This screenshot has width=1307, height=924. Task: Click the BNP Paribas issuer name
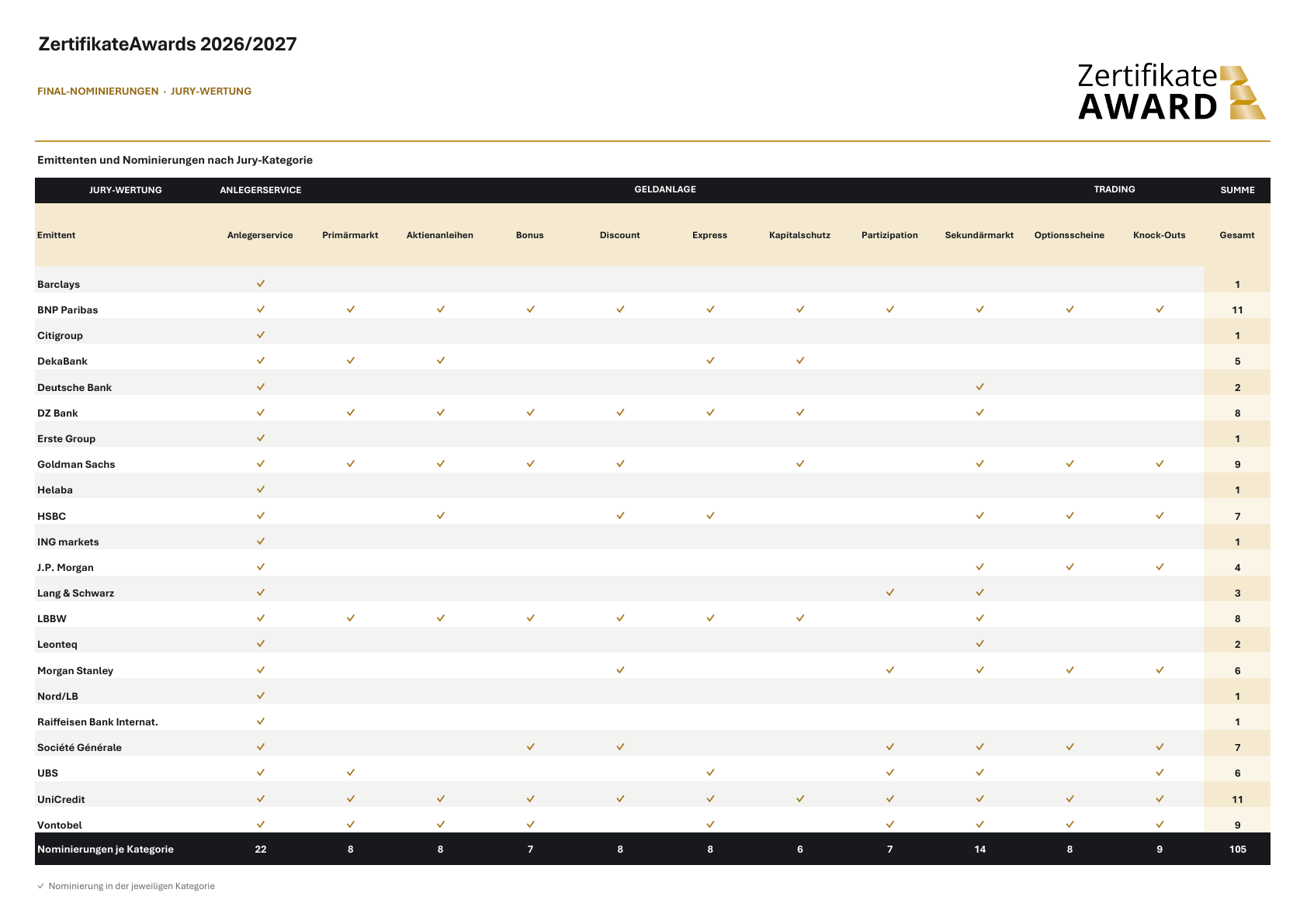pos(68,310)
